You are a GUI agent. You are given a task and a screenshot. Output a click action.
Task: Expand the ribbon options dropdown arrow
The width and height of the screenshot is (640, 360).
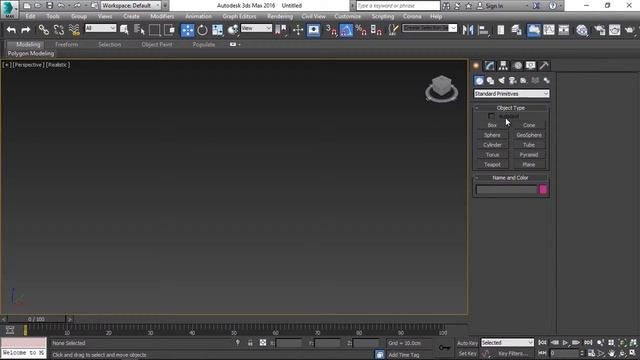pyautogui.click(x=239, y=44)
